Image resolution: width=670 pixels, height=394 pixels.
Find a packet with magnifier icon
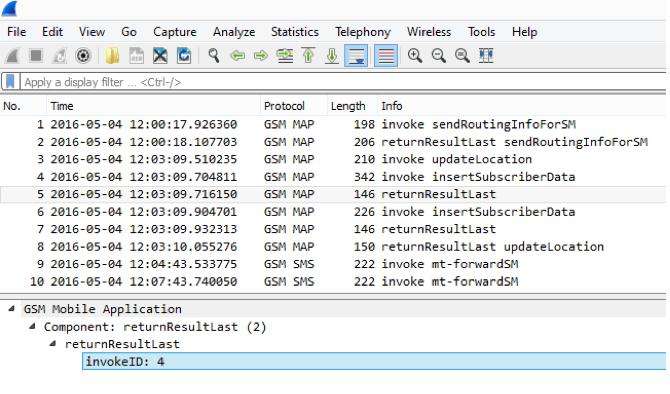click(x=214, y=56)
